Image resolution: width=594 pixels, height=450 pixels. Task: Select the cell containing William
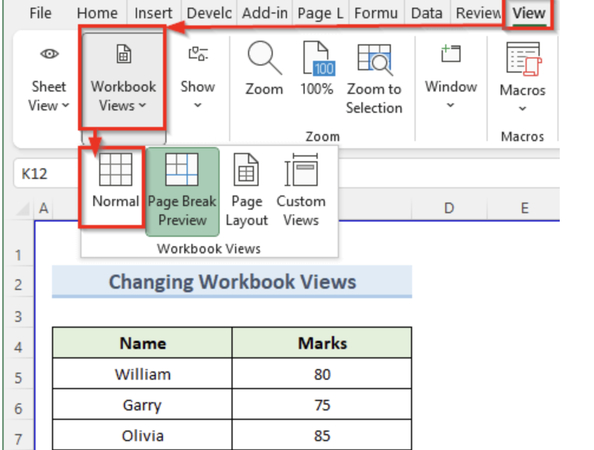(x=142, y=374)
